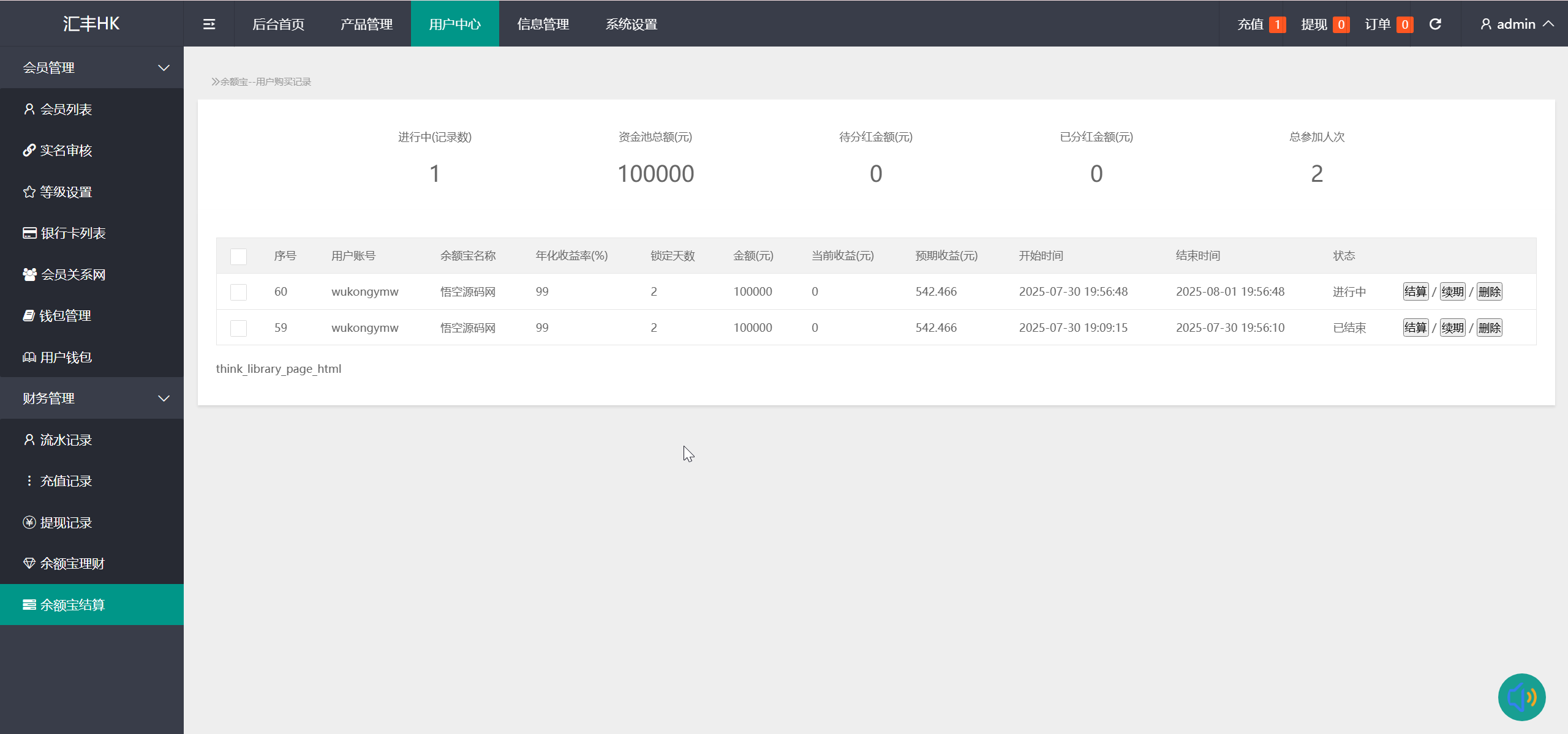The width and height of the screenshot is (1568, 734).
Task: Click the hamburger menu collapse icon
Action: [x=209, y=24]
